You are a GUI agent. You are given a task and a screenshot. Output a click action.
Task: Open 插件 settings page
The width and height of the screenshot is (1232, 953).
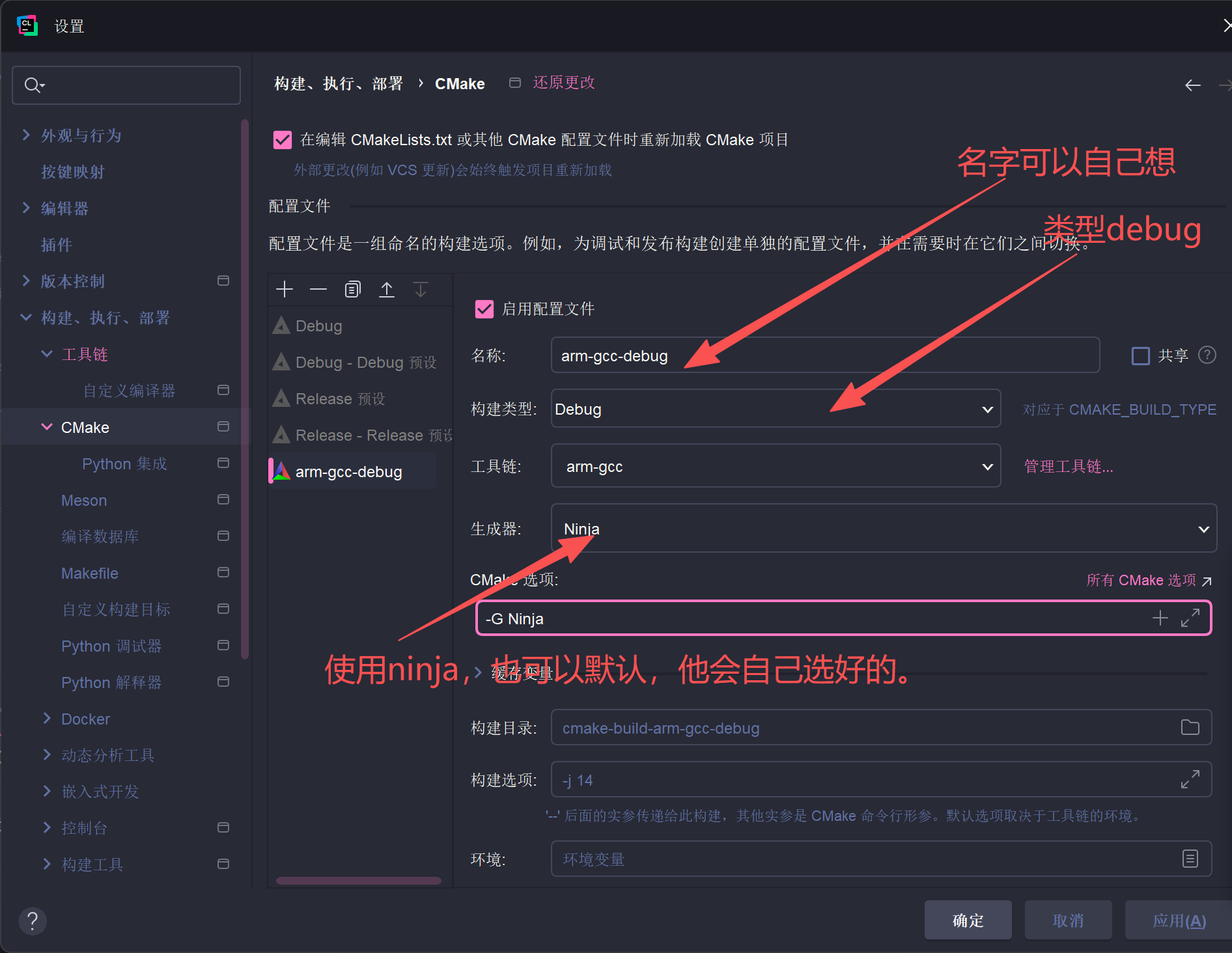point(57,245)
